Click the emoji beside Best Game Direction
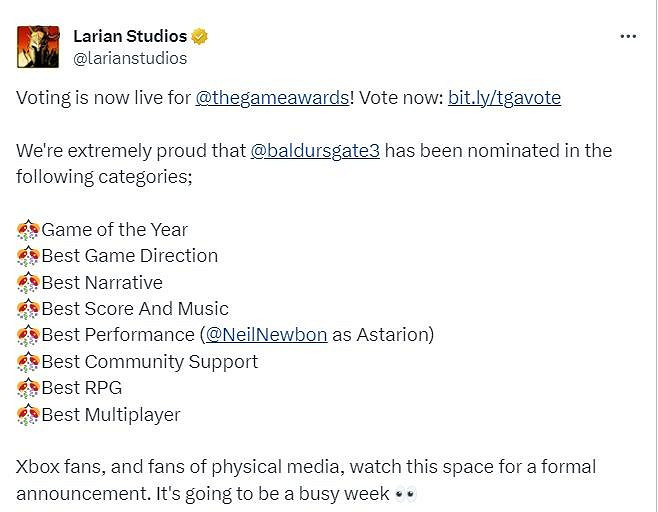The height and width of the screenshot is (512, 658). tap(28, 256)
